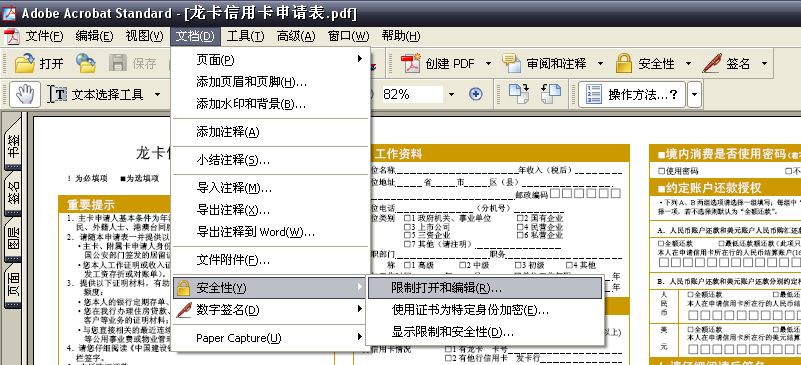Tick the 2 中级 checkbox
The image size is (801, 365).
(x=462, y=264)
